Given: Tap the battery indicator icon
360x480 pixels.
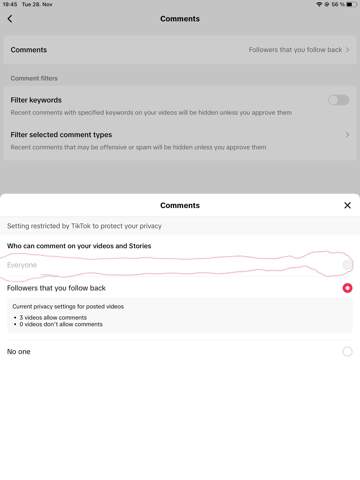Looking at the screenshot, I should [x=351, y=4].
